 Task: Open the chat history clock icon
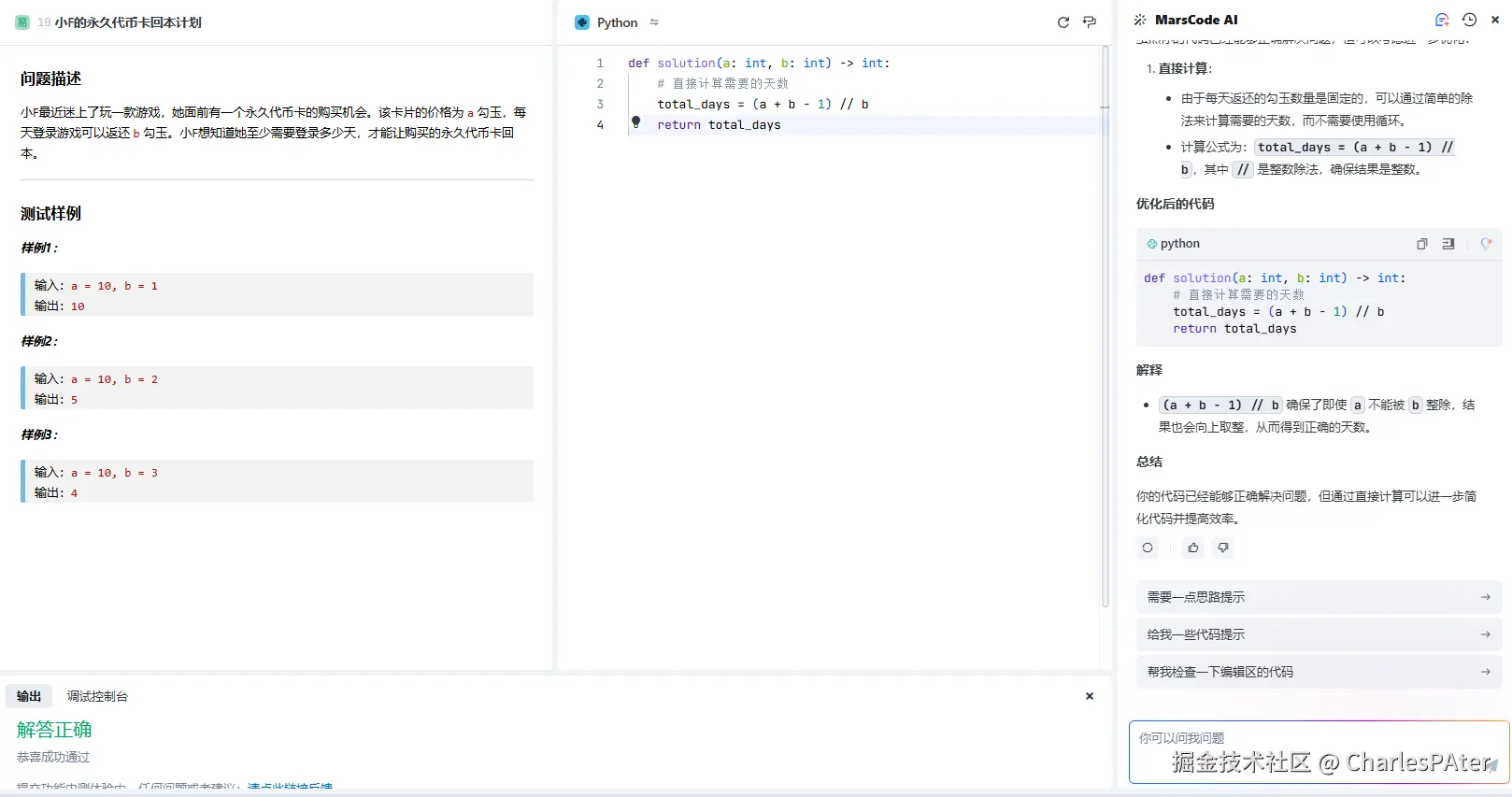[x=1469, y=20]
